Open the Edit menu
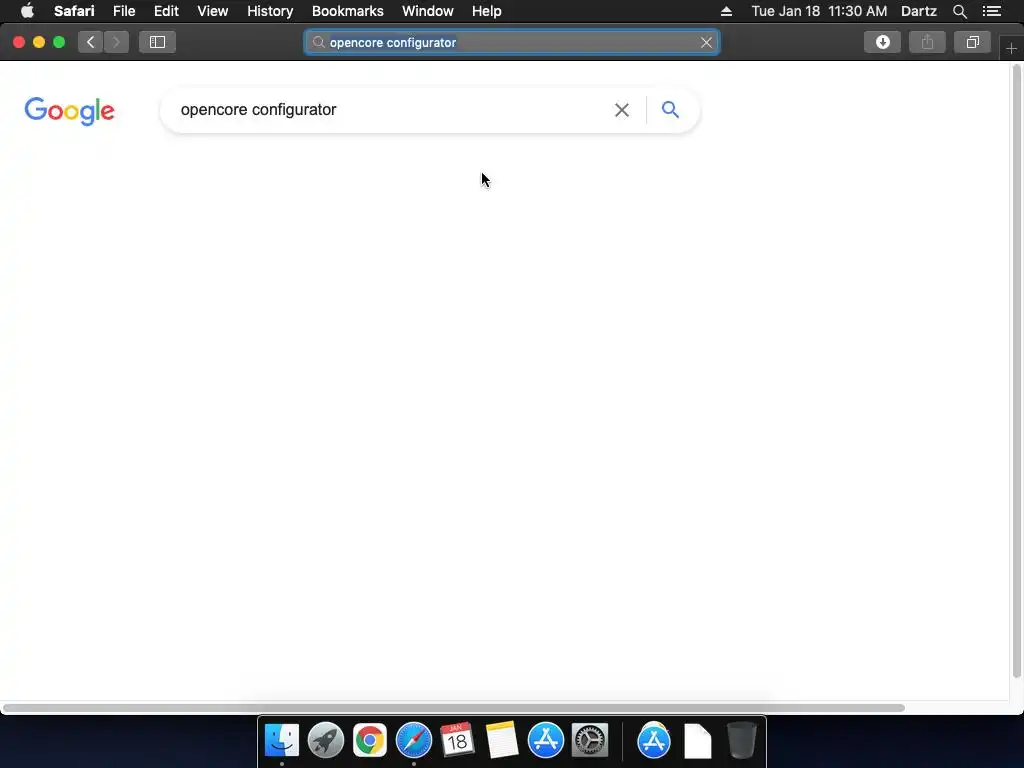 166,11
